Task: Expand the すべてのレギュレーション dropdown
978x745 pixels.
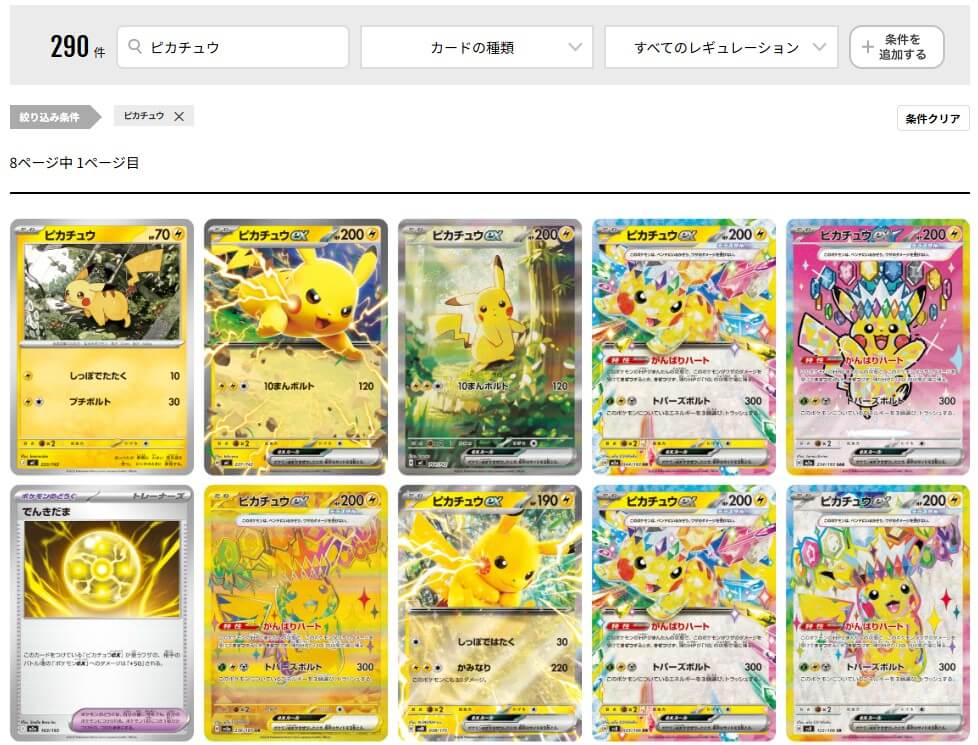Action: 721,47
